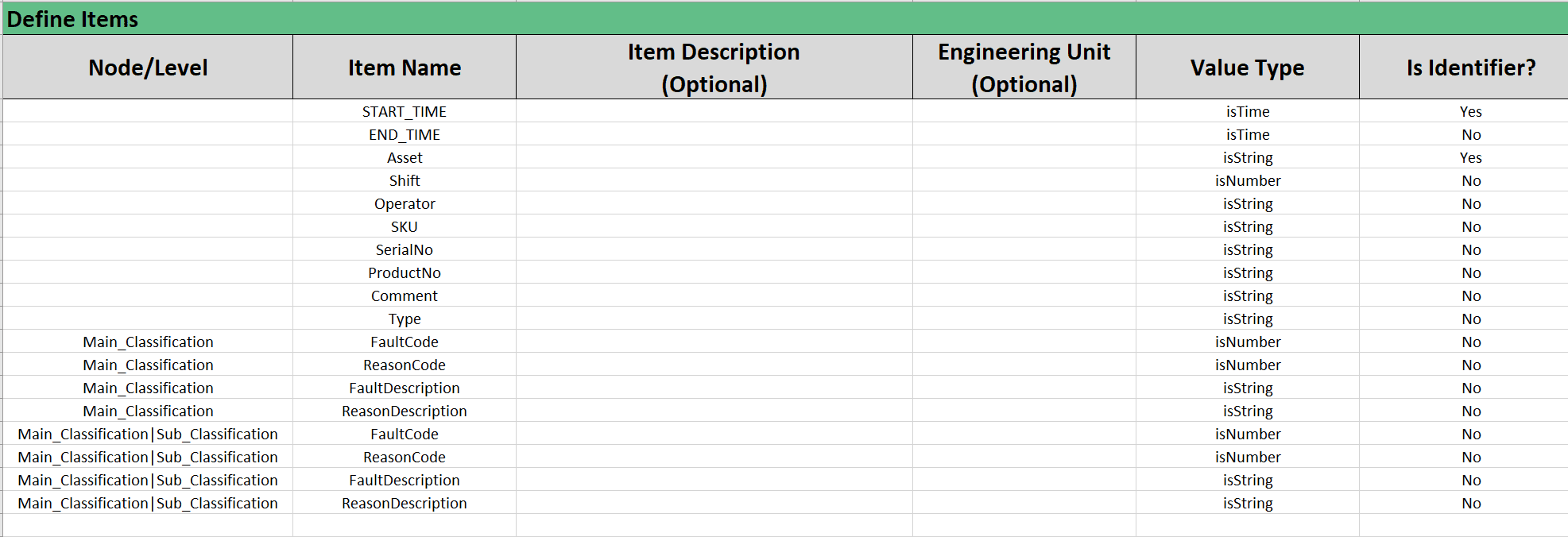Select the START_TIME item name cell
1568x537 pixels.
coord(404,111)
